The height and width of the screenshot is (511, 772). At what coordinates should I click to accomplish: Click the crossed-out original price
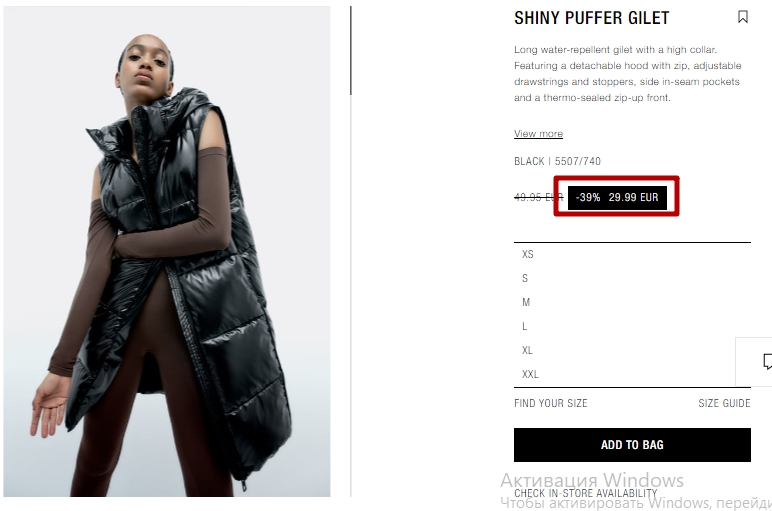[538, 197]
